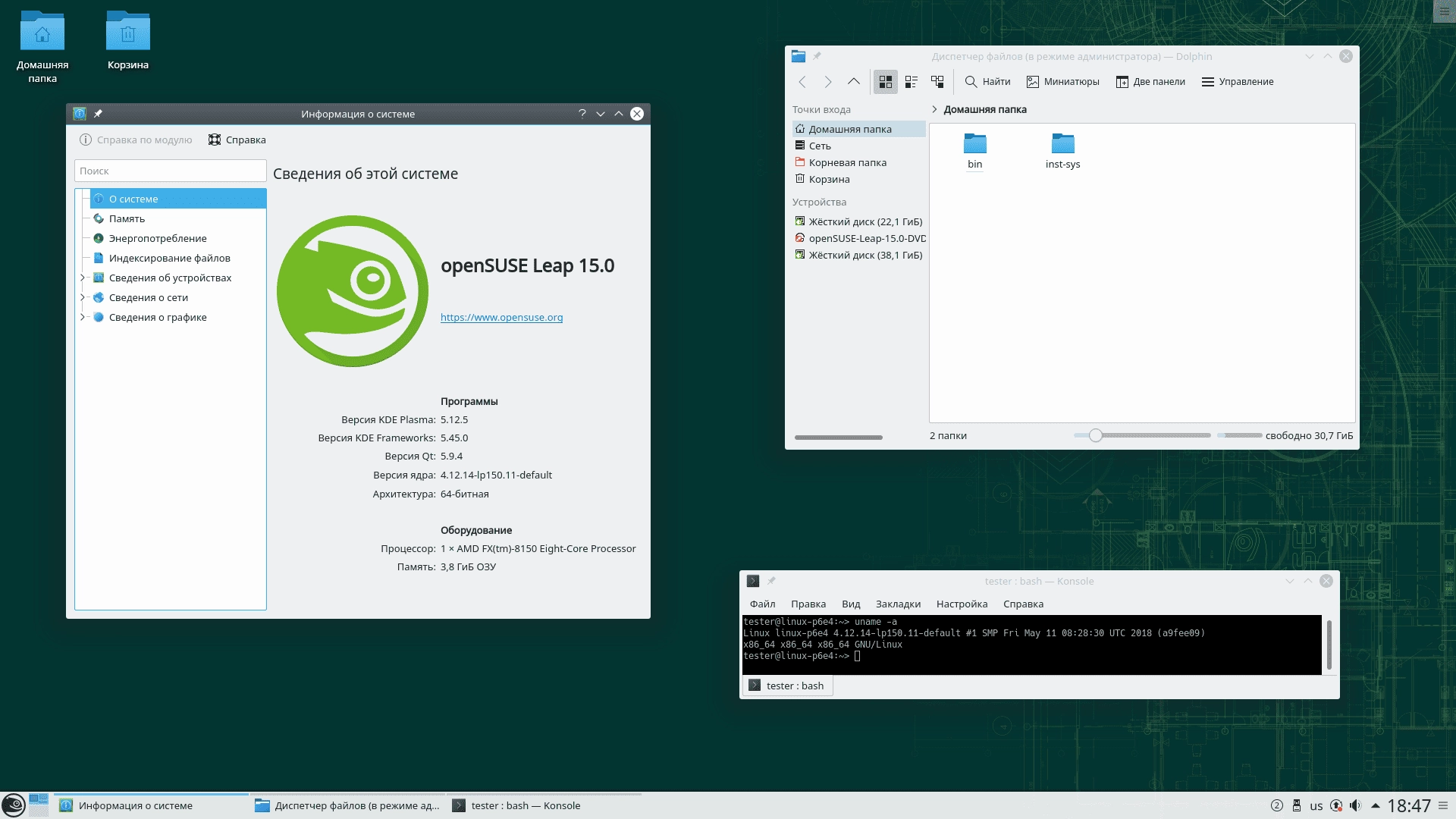Open Справка menu in Konsole
The height and width of the screenshot is (819, 1456).
pyautogui.click(x=1023, y=604)
